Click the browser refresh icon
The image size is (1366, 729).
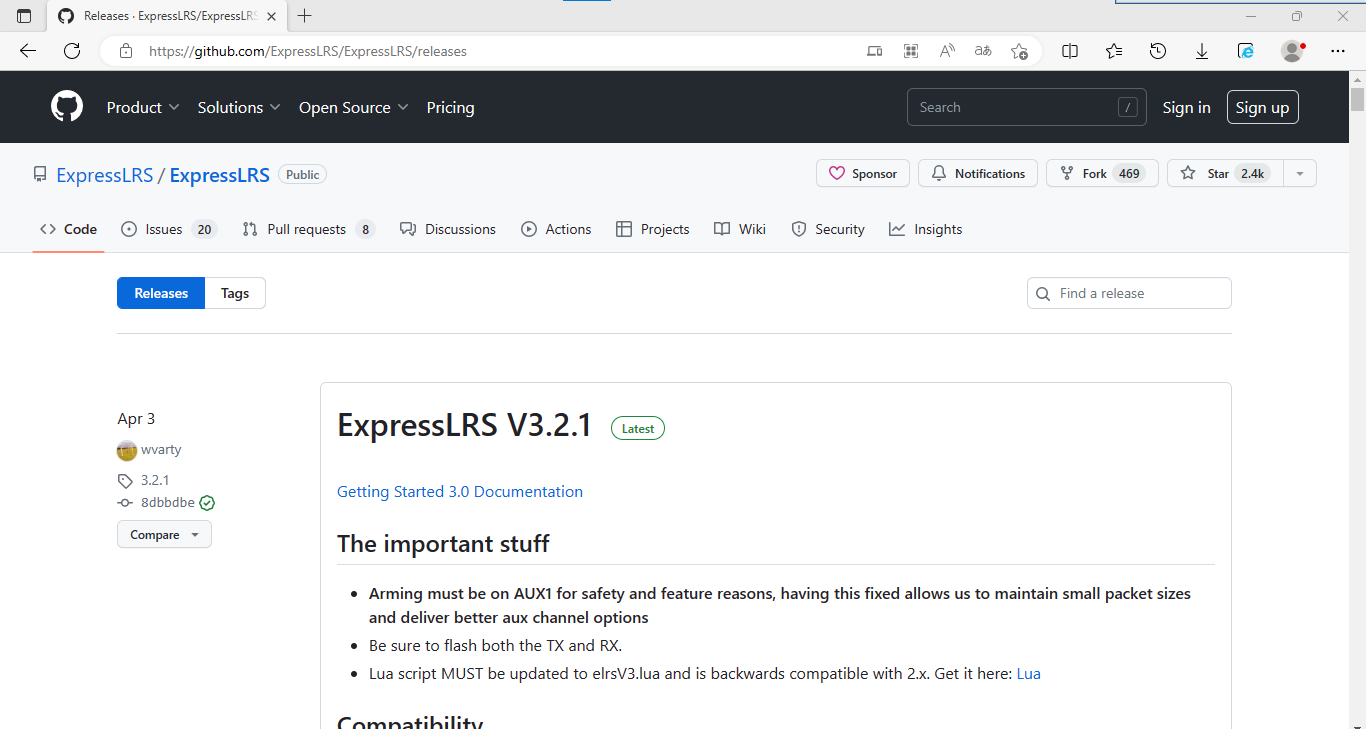click(72, 51)
